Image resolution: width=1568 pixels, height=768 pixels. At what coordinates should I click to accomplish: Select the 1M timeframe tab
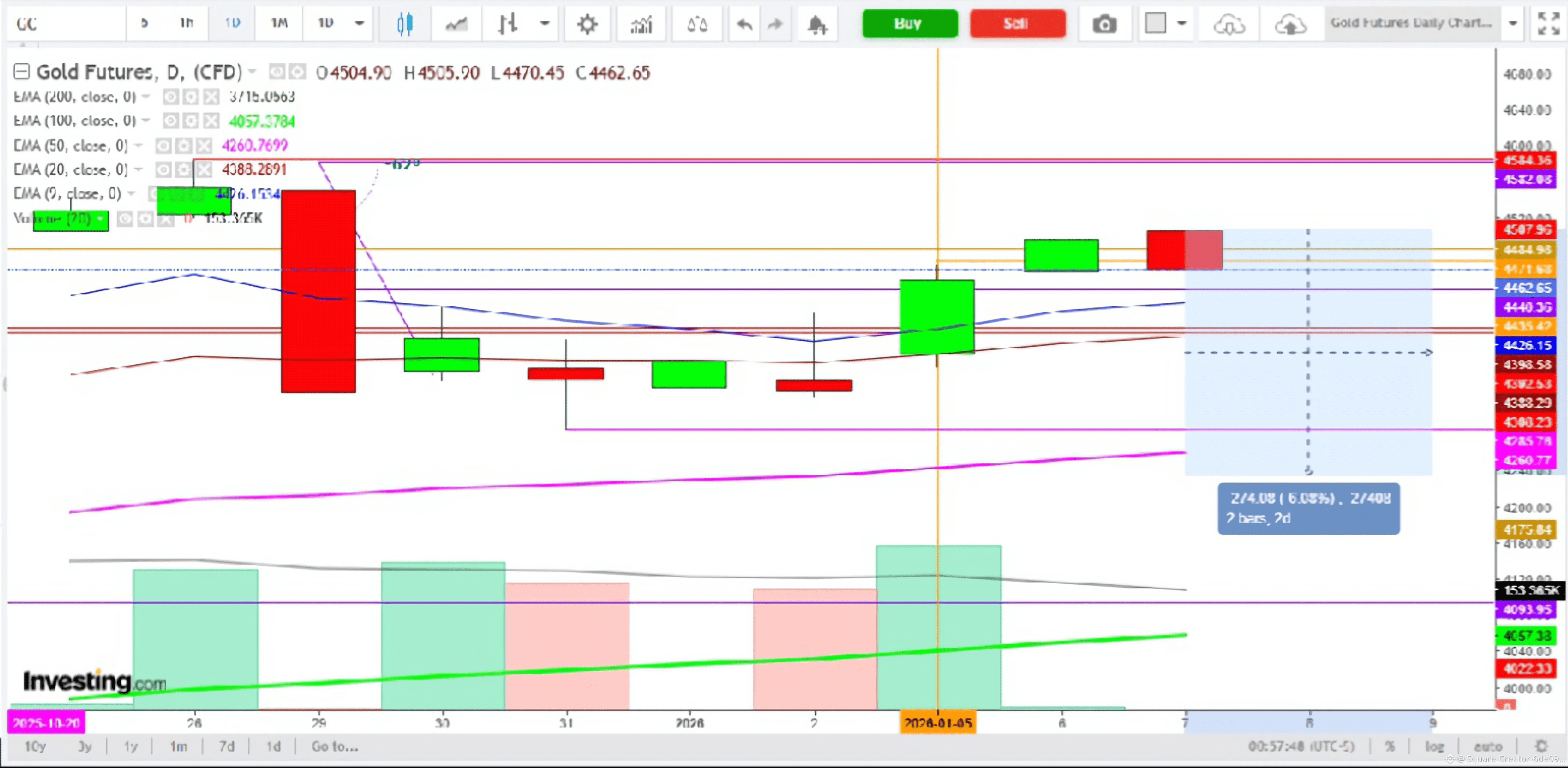click(x=279, y=23)
